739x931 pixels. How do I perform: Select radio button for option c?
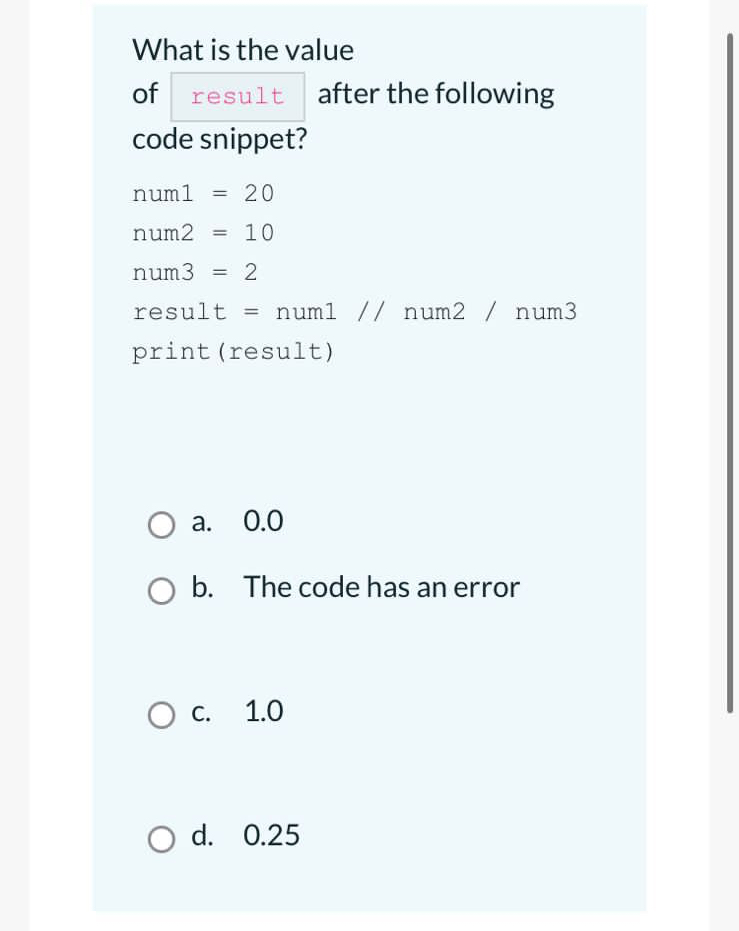(161, 714)
